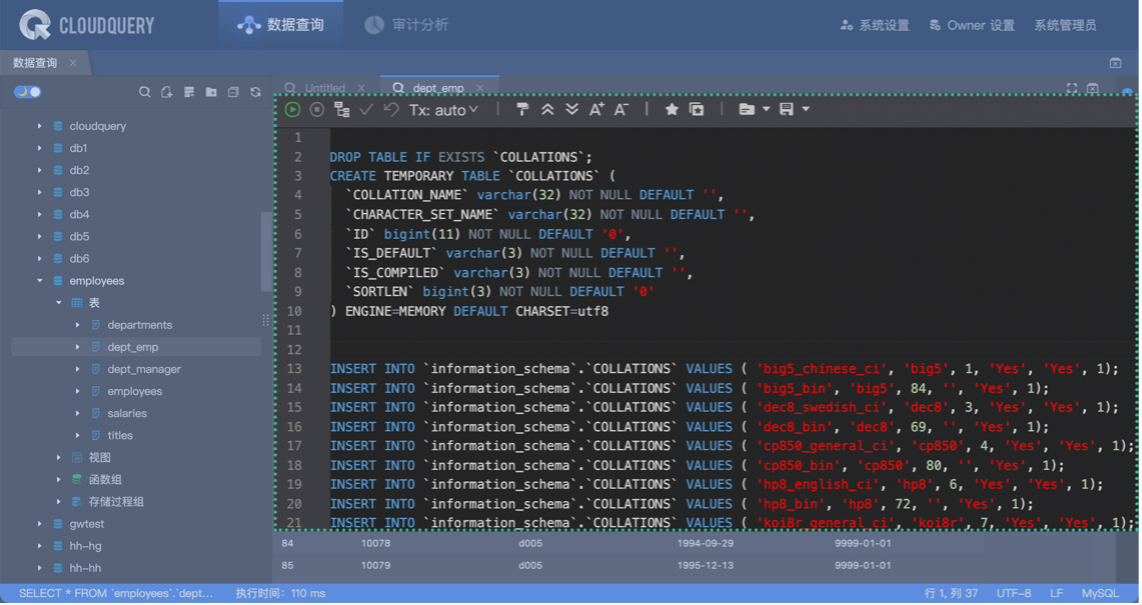Image resolution: width=1142 pixels, height=605 pixels.
Task: Click the format SQL brush icon
Action: (x=522, y=109)
